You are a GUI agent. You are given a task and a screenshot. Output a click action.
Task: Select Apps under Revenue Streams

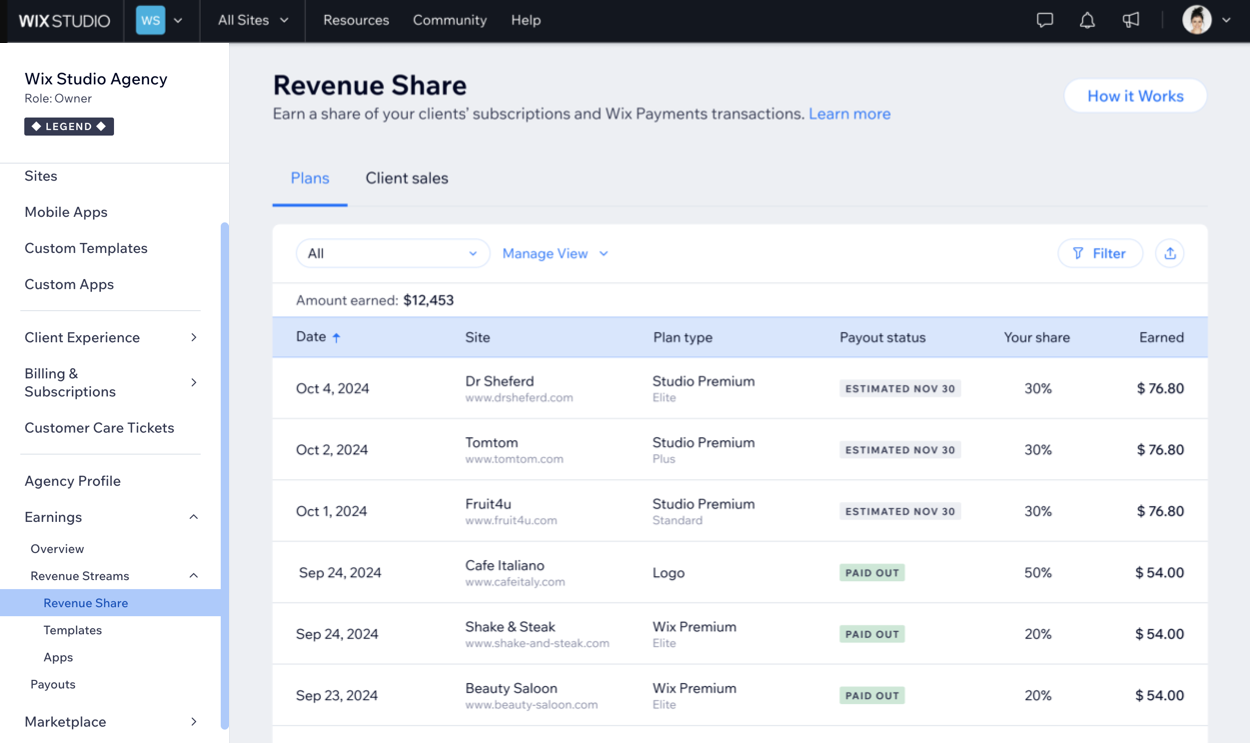pos(58,657)
